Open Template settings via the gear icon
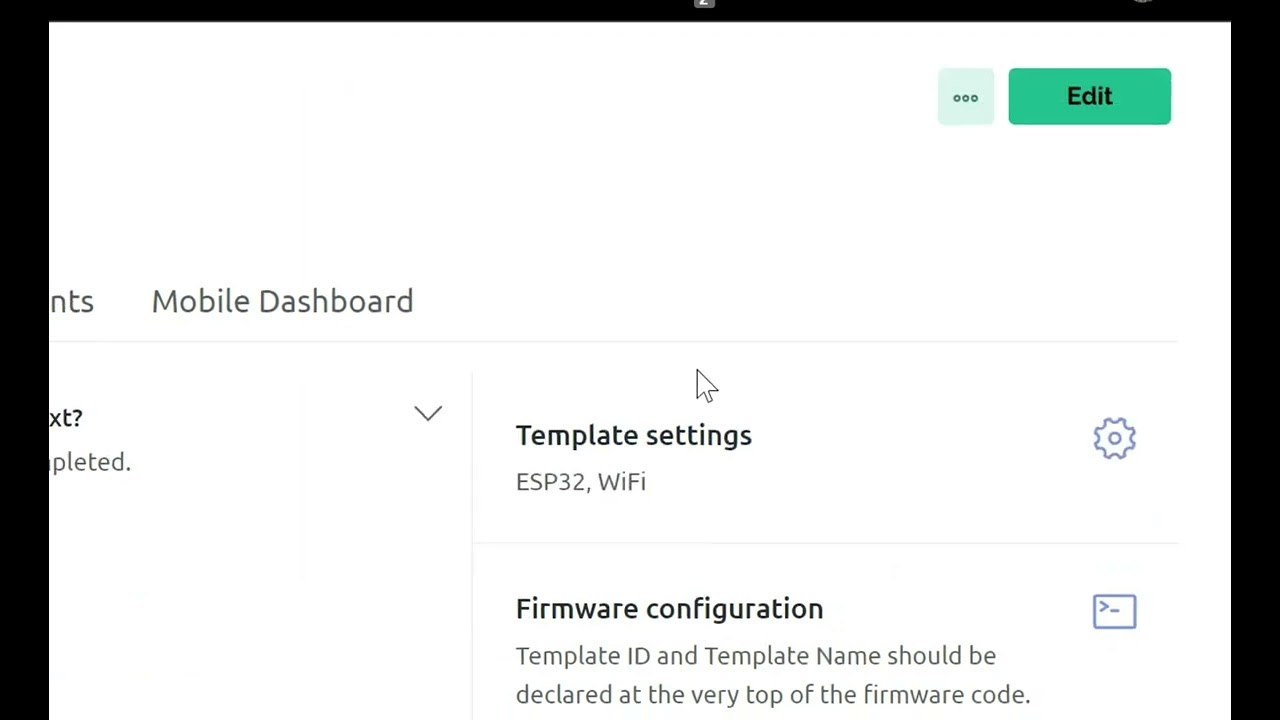Viewport: 1280px width, 720px height. 1114,438
